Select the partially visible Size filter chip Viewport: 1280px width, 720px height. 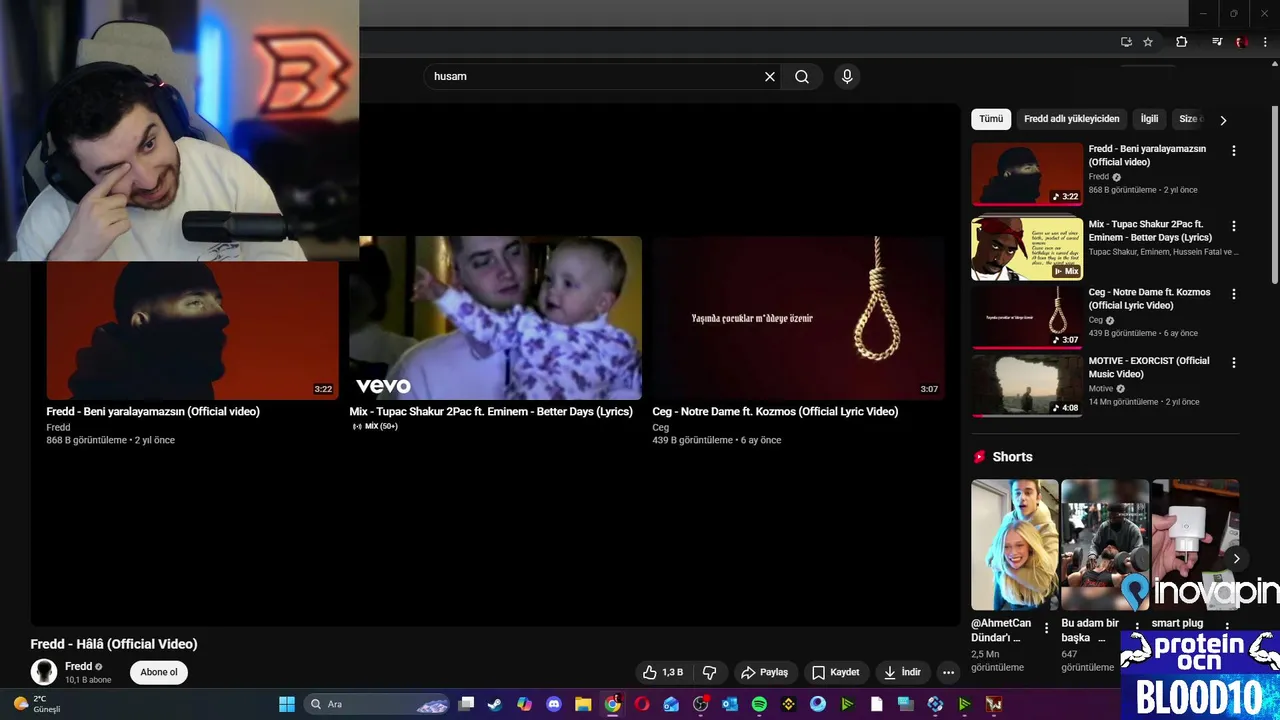[1189, 119]
